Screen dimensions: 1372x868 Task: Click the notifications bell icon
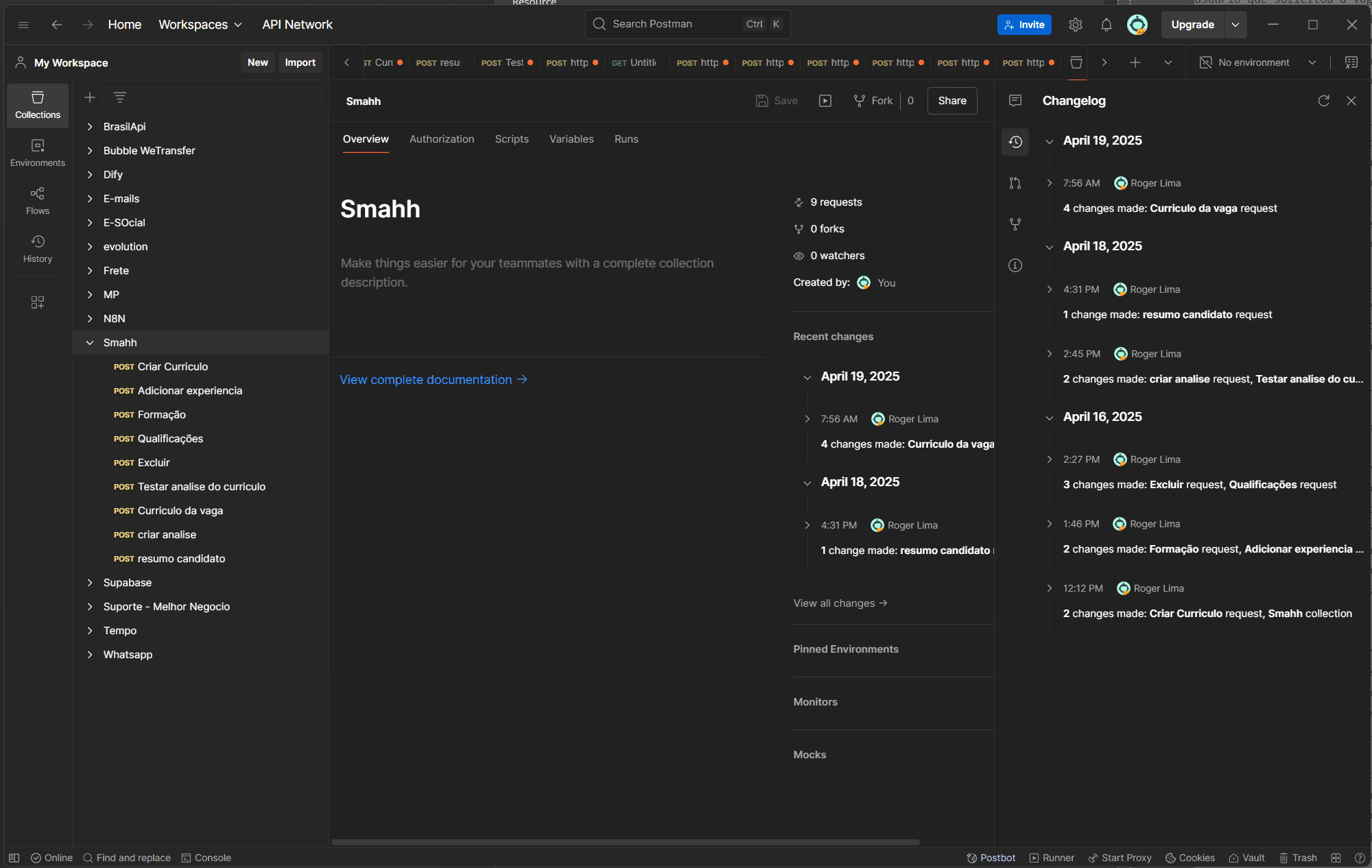click(x=1106, y=25)
